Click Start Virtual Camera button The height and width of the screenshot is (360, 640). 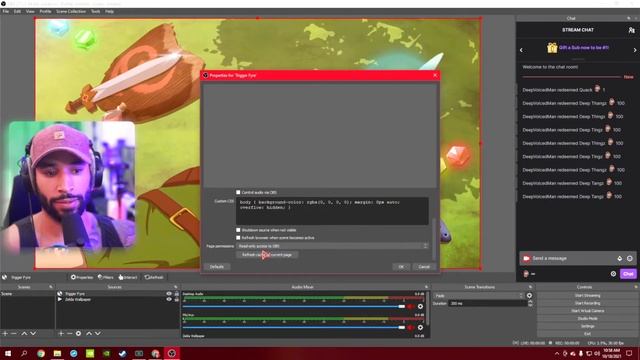(587, 311)
